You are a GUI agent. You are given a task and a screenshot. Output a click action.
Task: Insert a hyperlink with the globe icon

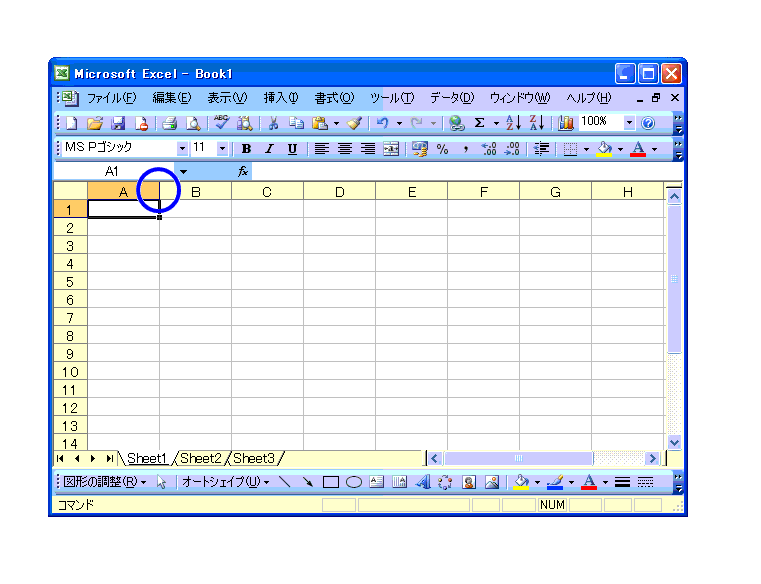(x=456, y=123)
